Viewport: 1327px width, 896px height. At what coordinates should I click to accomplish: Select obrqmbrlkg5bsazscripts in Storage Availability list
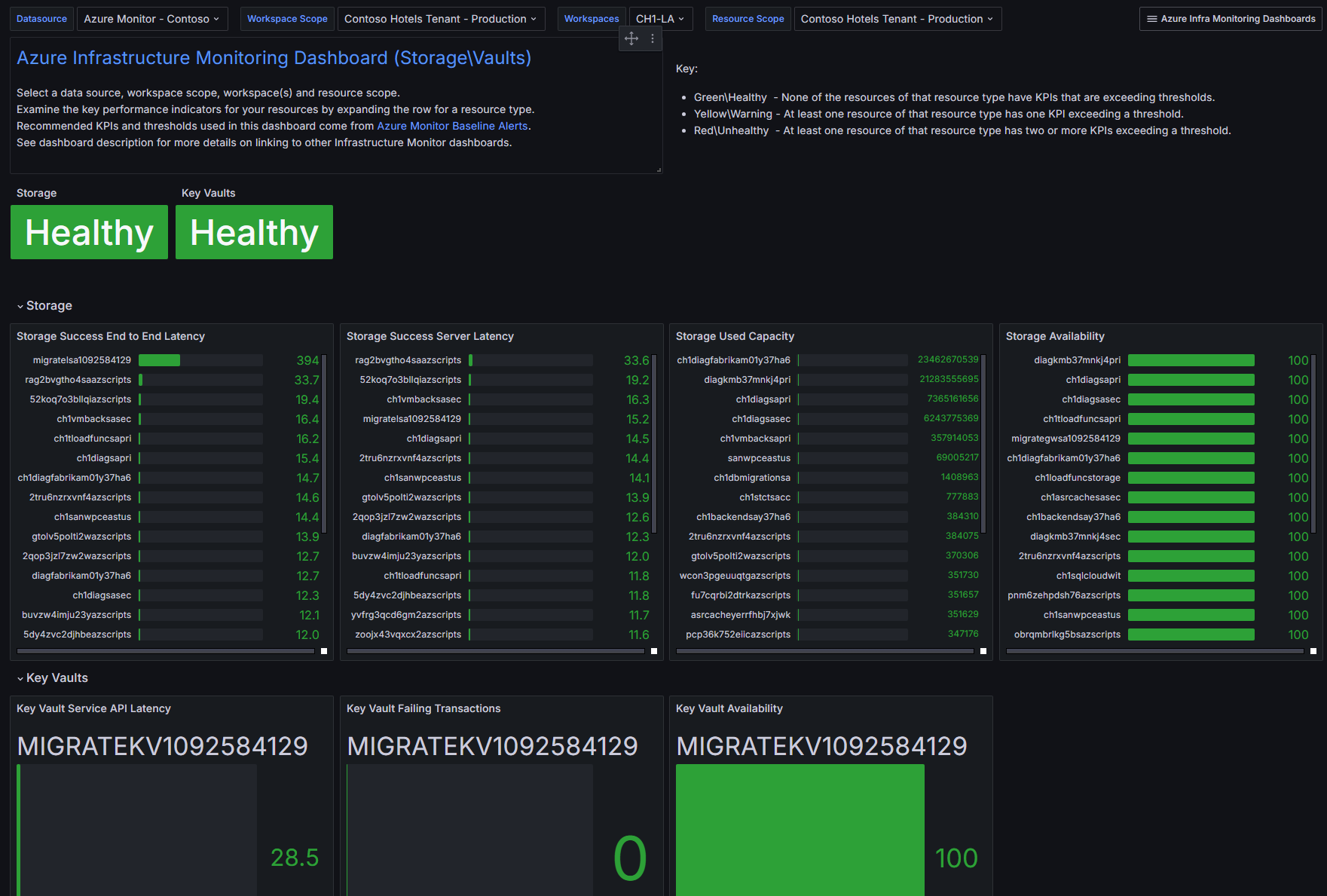[x=1067, y=635]
